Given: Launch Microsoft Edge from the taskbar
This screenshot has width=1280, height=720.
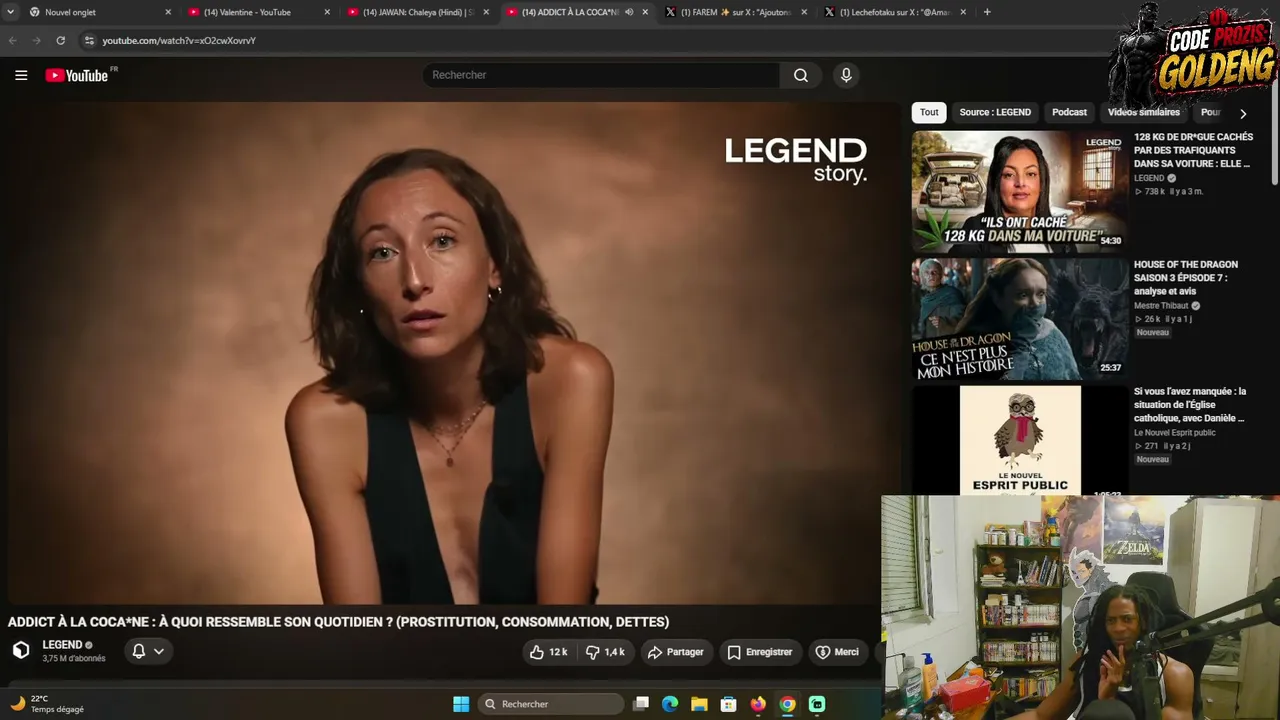Looking at the screenshot, I should point(670,704).
